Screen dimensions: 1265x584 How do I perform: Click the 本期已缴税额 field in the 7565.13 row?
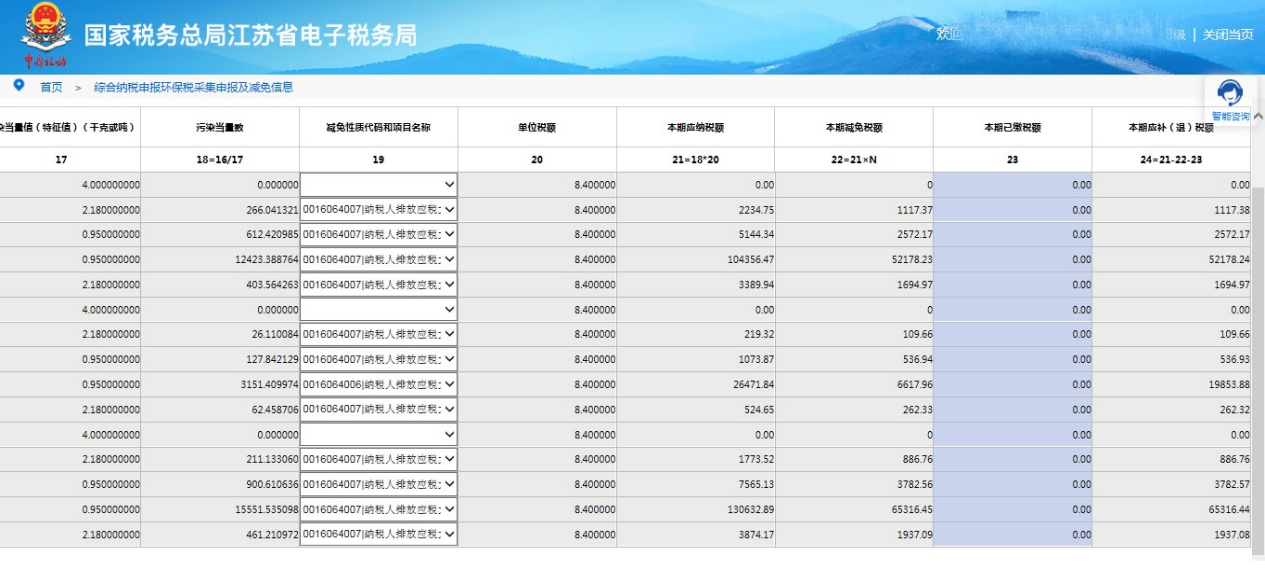pyautogui.click(x=1012, y=485)
